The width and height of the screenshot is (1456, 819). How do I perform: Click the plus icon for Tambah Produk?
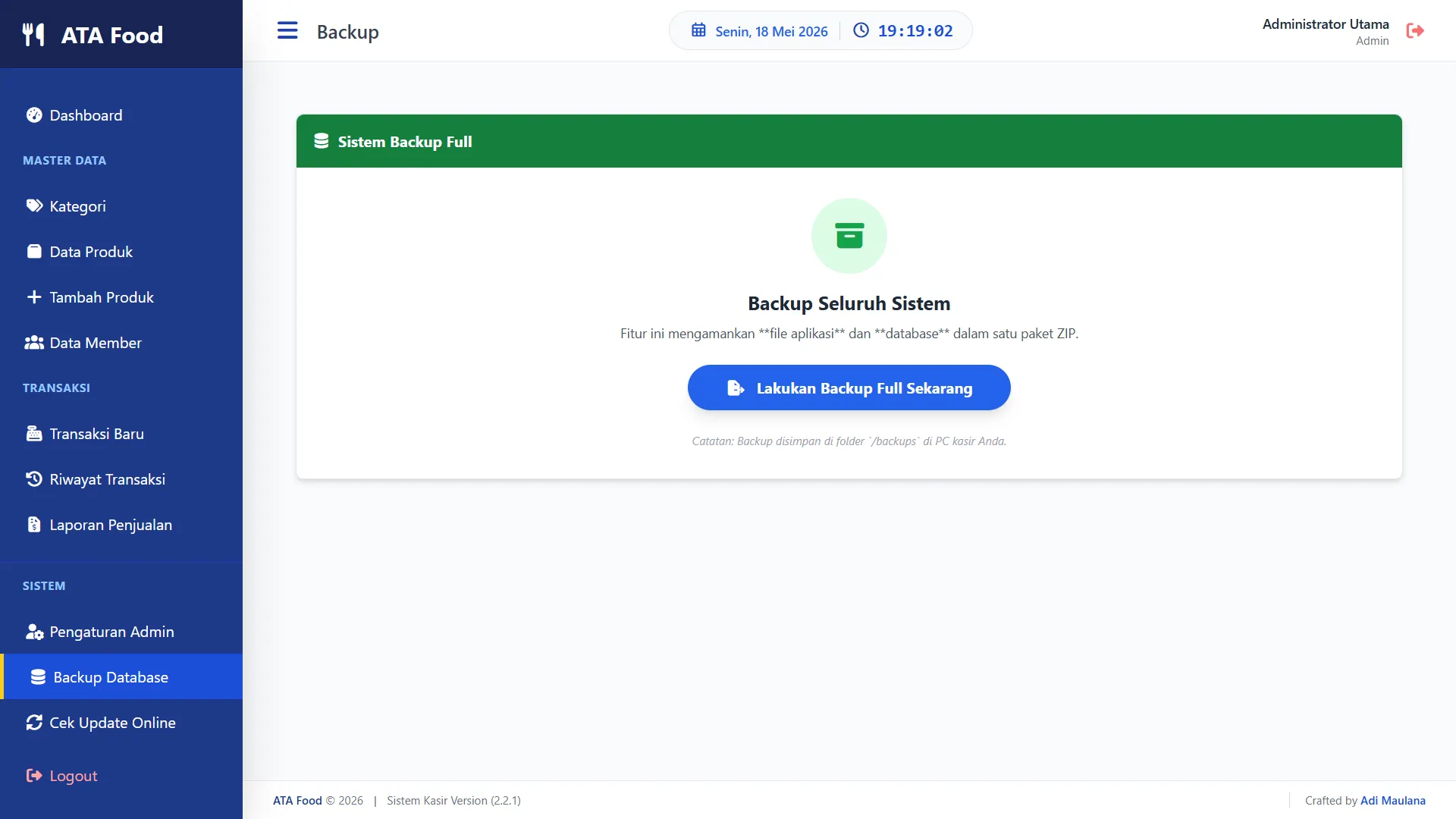34,297
